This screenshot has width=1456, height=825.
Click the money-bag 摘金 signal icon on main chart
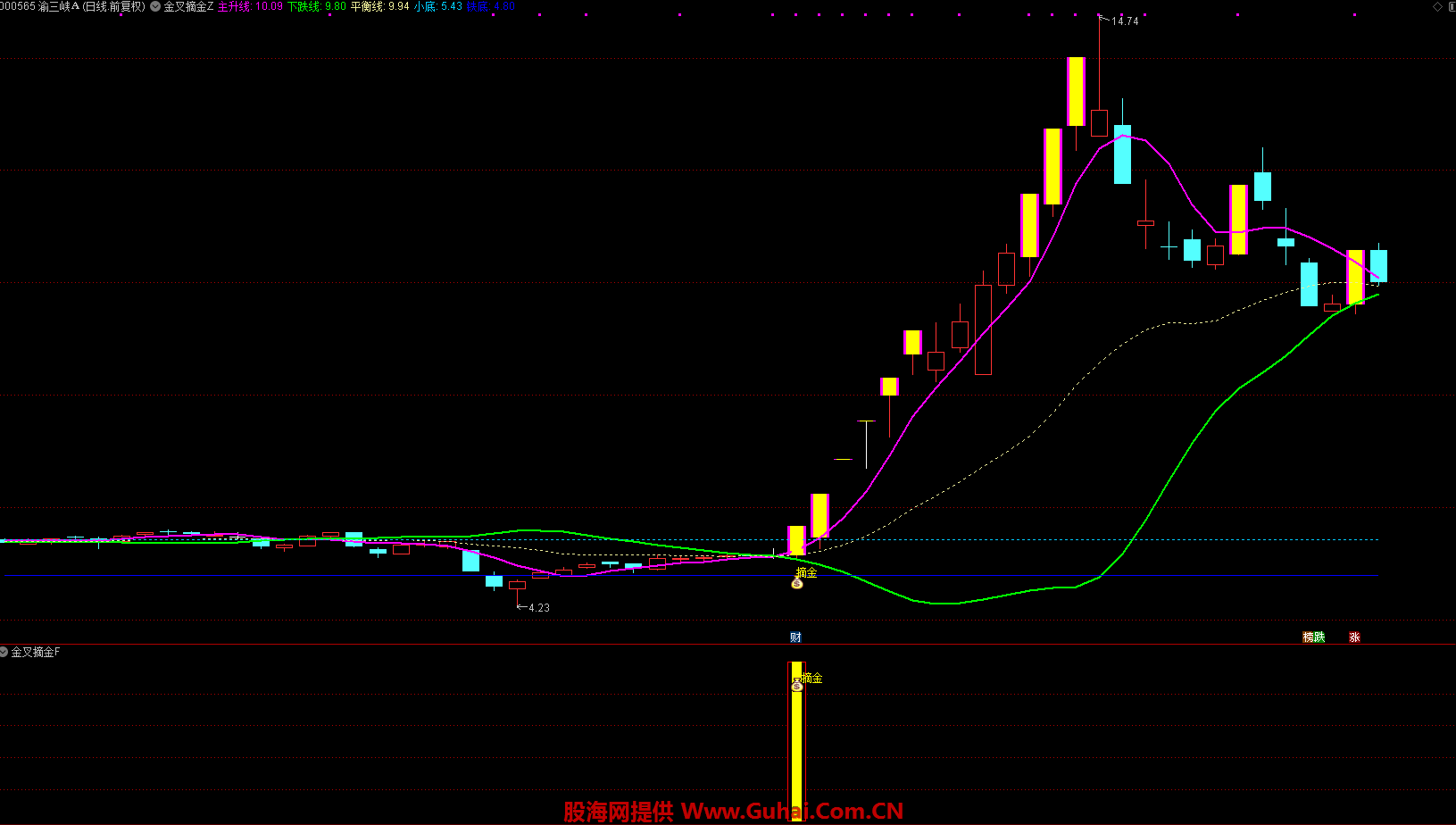[797, 584]
